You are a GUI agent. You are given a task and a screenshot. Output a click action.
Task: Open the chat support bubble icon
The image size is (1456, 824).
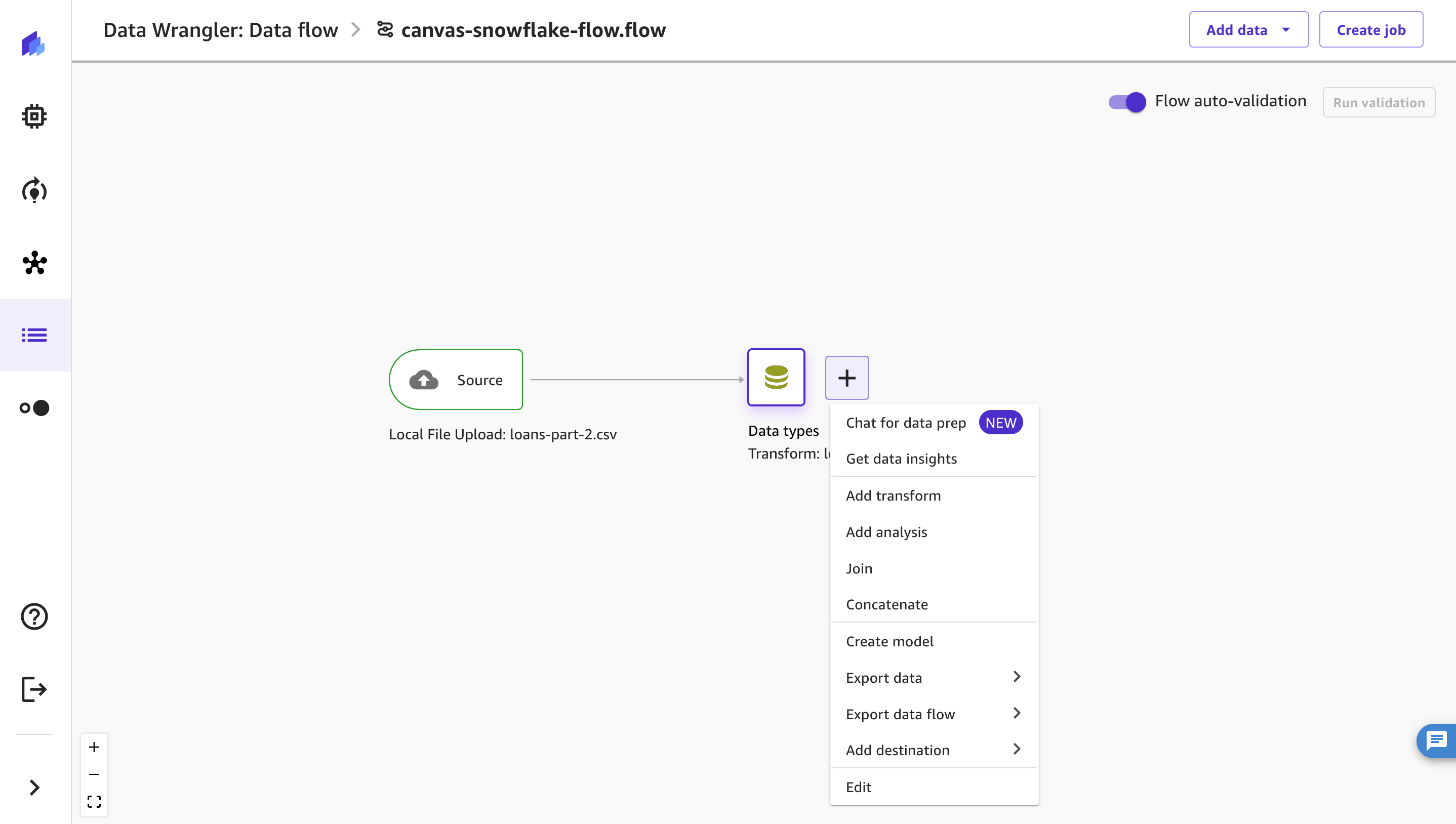tap(1436, 740)
